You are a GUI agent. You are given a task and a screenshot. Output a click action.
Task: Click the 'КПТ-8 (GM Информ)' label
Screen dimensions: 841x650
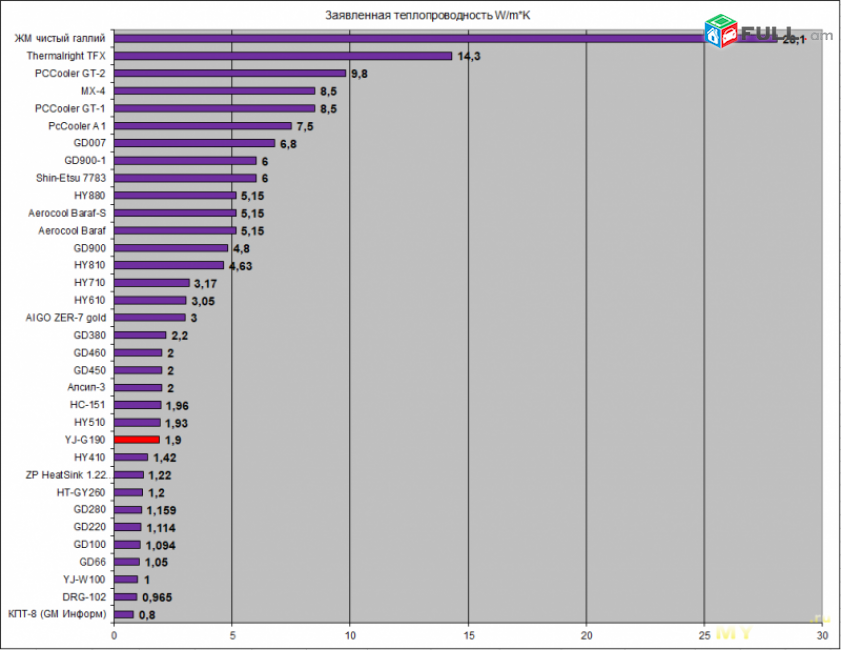pos(57,614)
